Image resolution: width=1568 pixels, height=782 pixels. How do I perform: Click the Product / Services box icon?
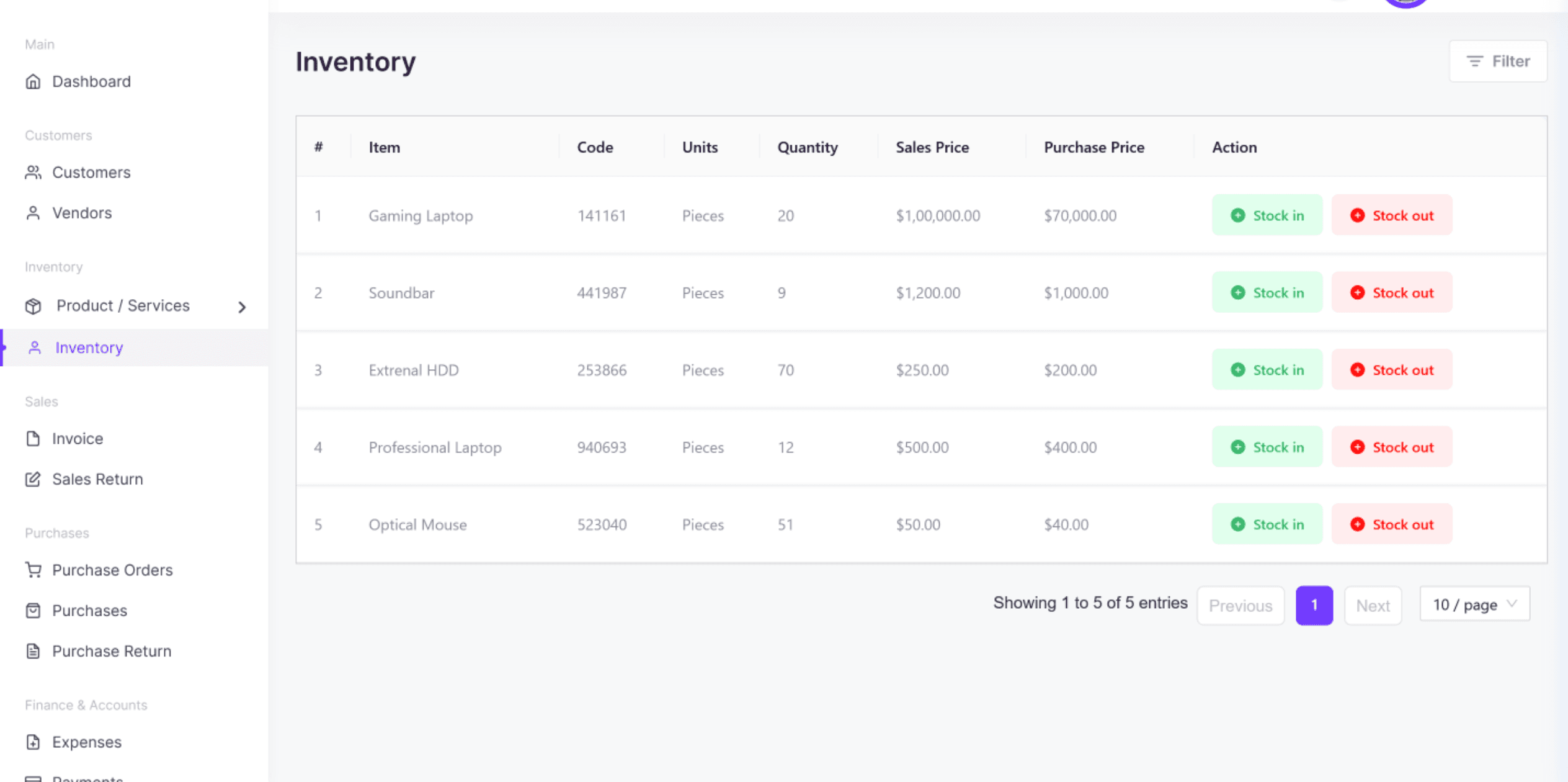[x=33, y=306]
